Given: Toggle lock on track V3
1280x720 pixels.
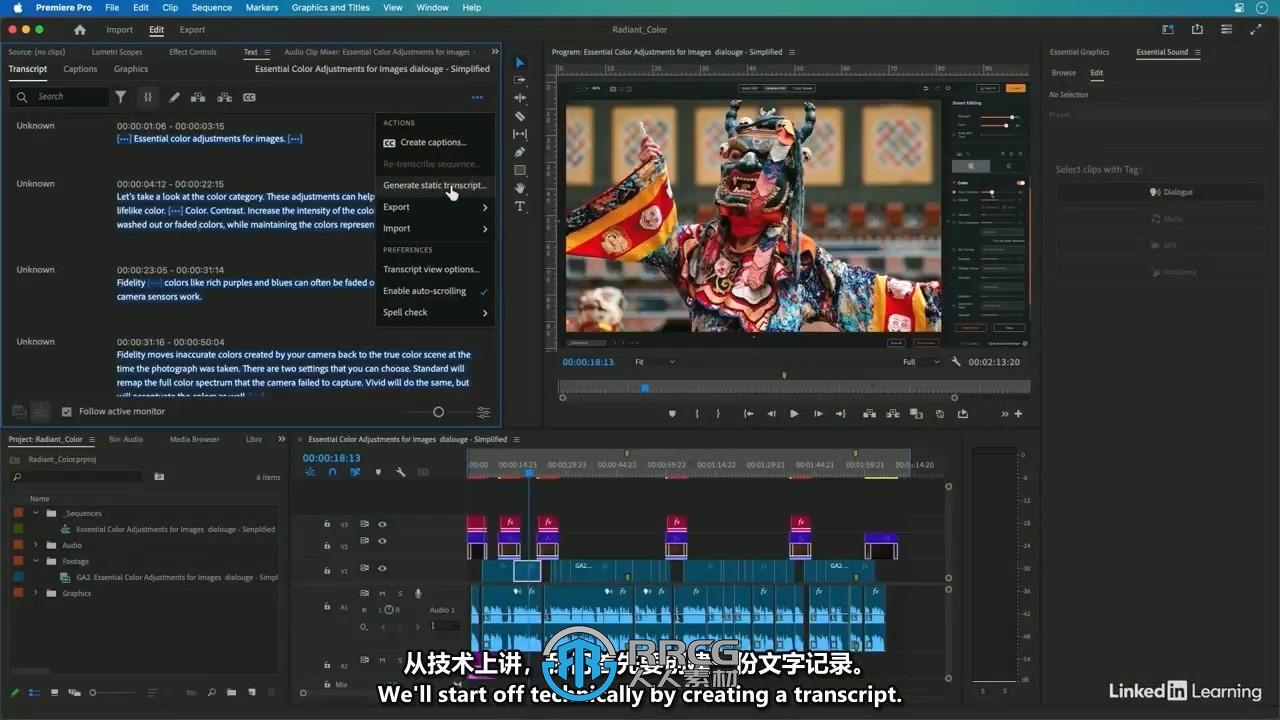Looking at the screenshot, I should (327, 524).
